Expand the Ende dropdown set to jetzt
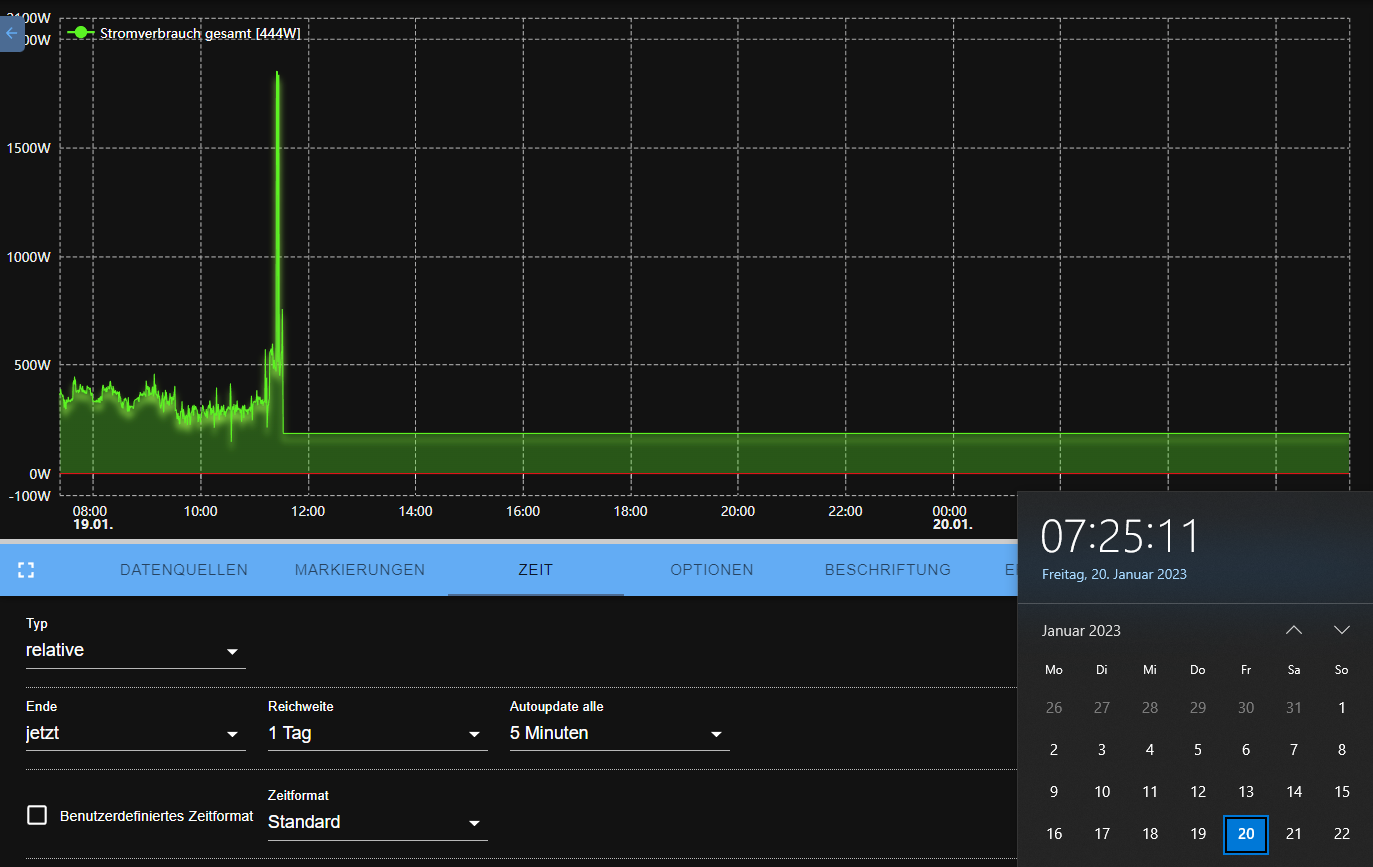This screenshot has height=867, width=1373. click(x=135, y=734)
